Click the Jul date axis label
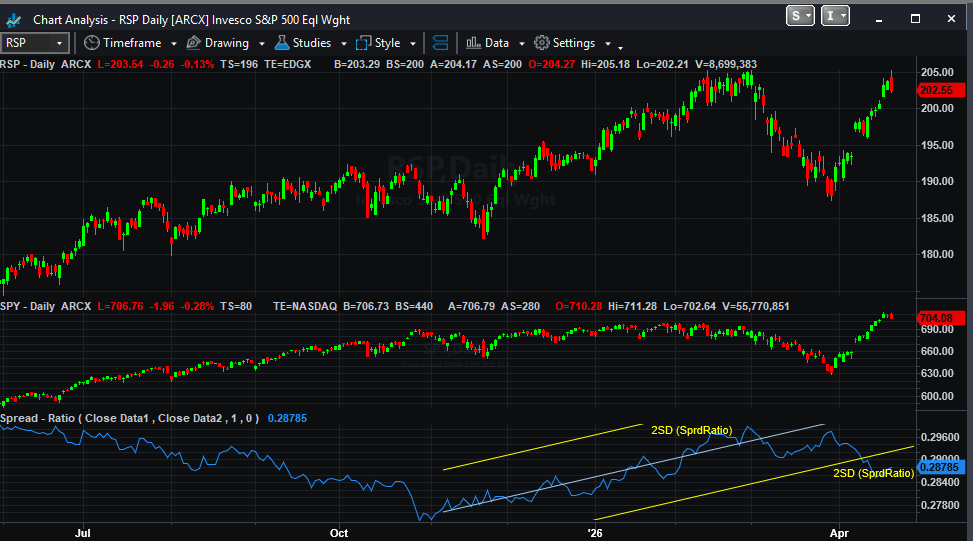The height and width of the screenshot is (541, 973). click(83, 533)
